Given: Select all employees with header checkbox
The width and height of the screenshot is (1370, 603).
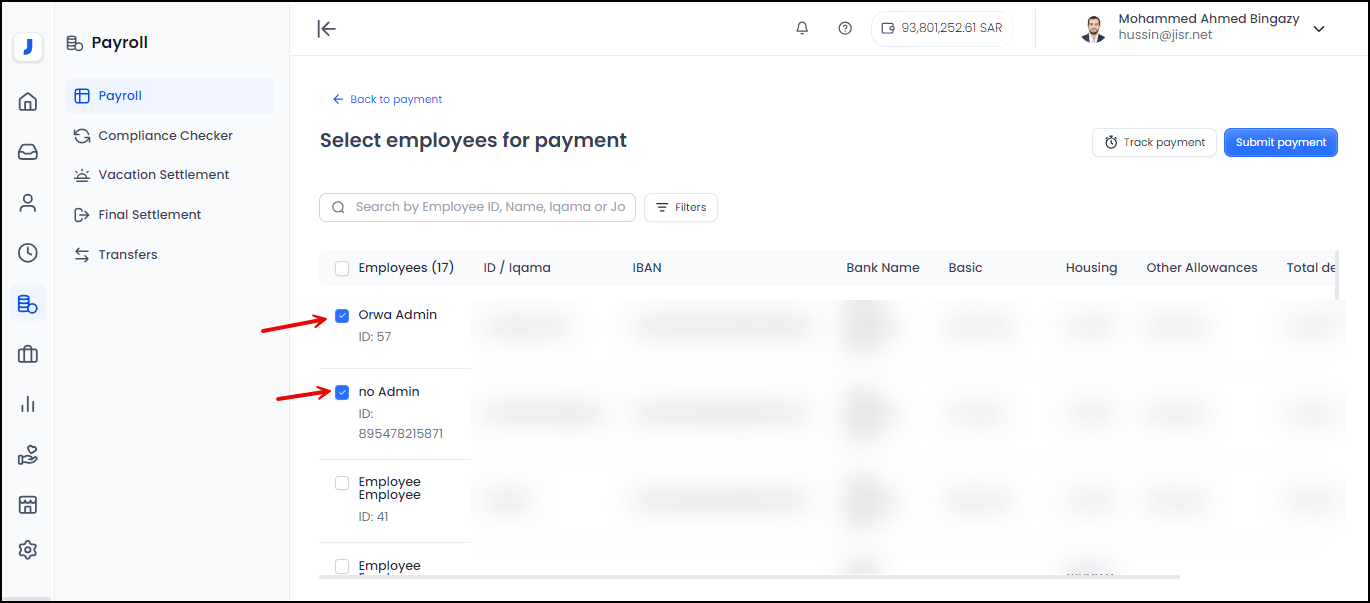Looking at the screenshot, I should coord(342,268).
